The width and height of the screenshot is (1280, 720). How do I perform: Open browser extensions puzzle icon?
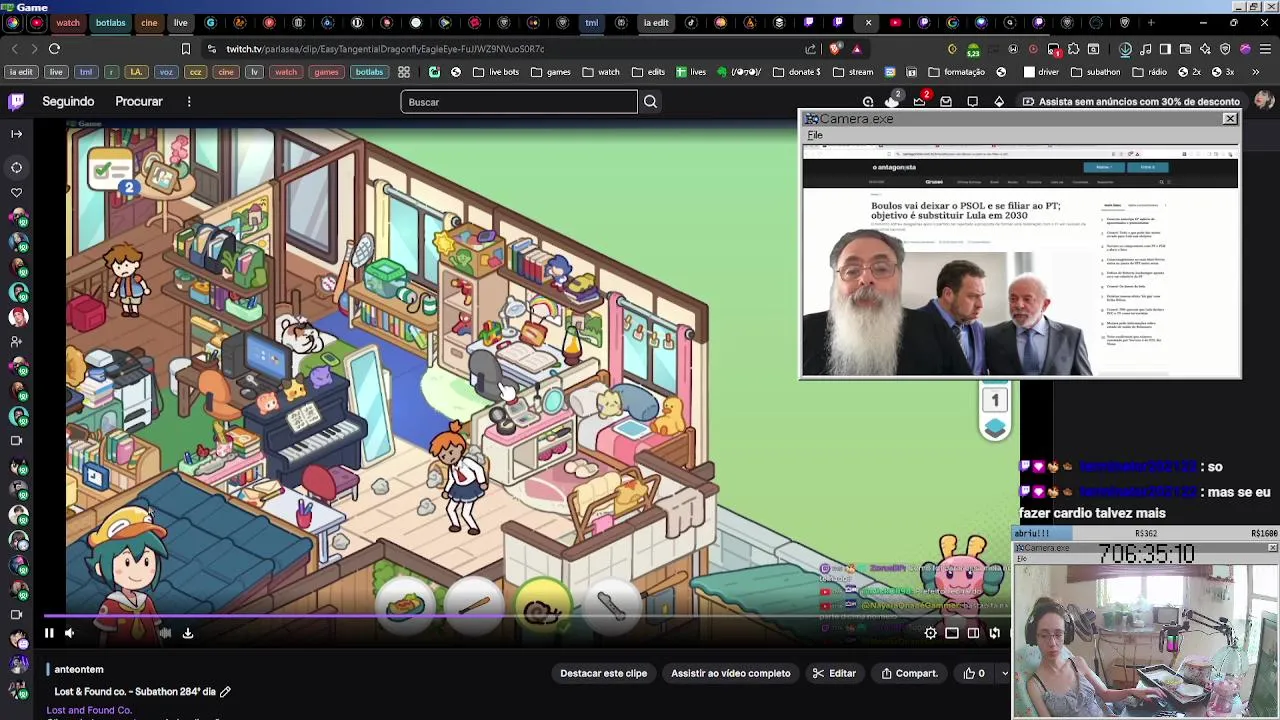[1073, 48]
